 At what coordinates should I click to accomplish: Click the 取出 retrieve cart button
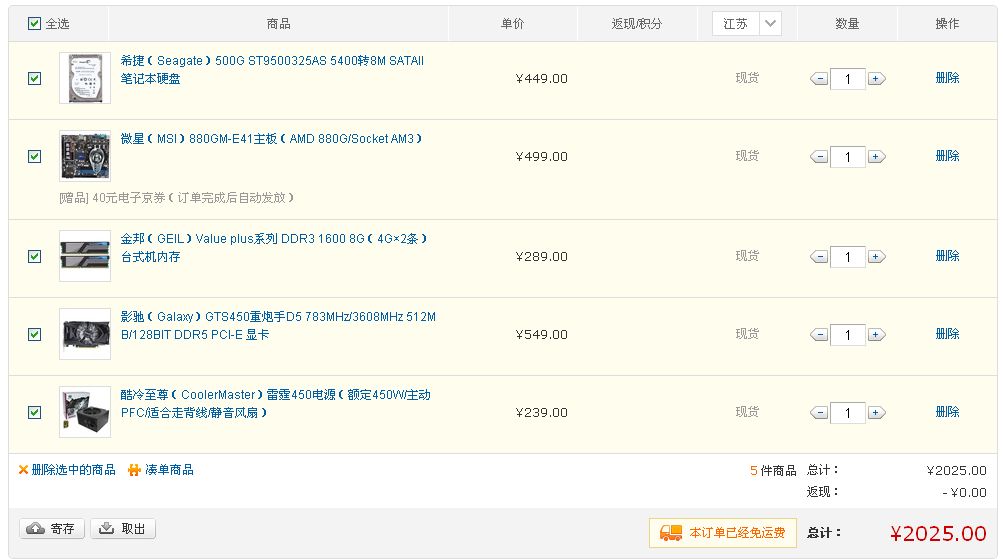pos(123,529)
